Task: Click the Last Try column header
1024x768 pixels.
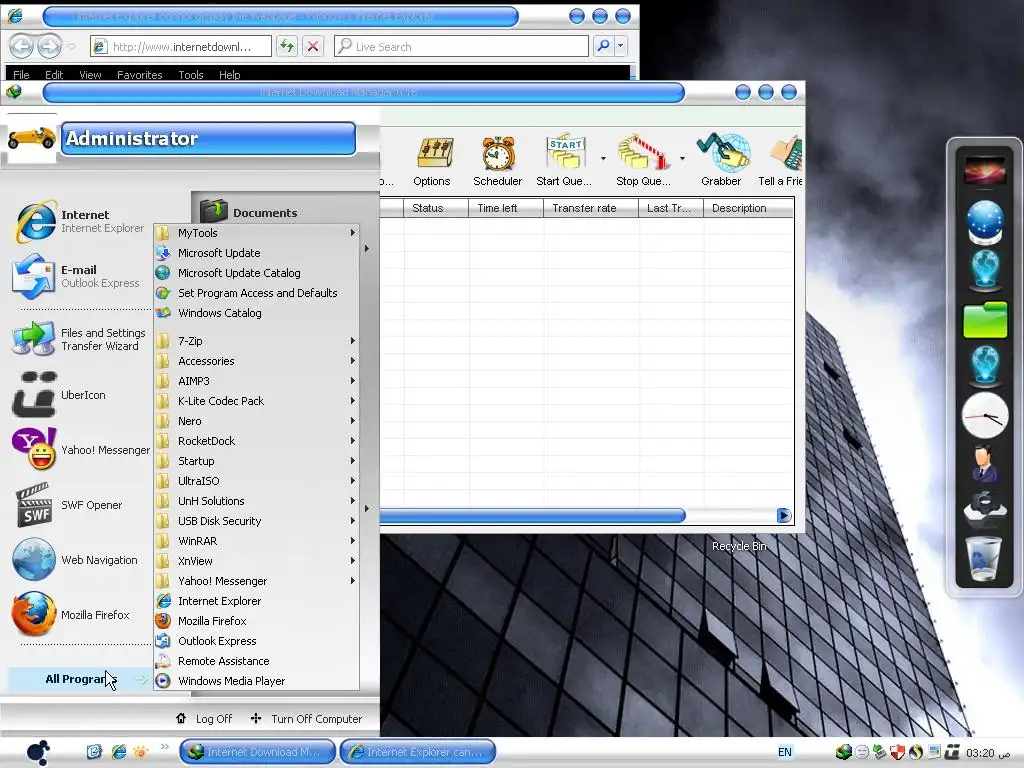Action: coord(671,208)
